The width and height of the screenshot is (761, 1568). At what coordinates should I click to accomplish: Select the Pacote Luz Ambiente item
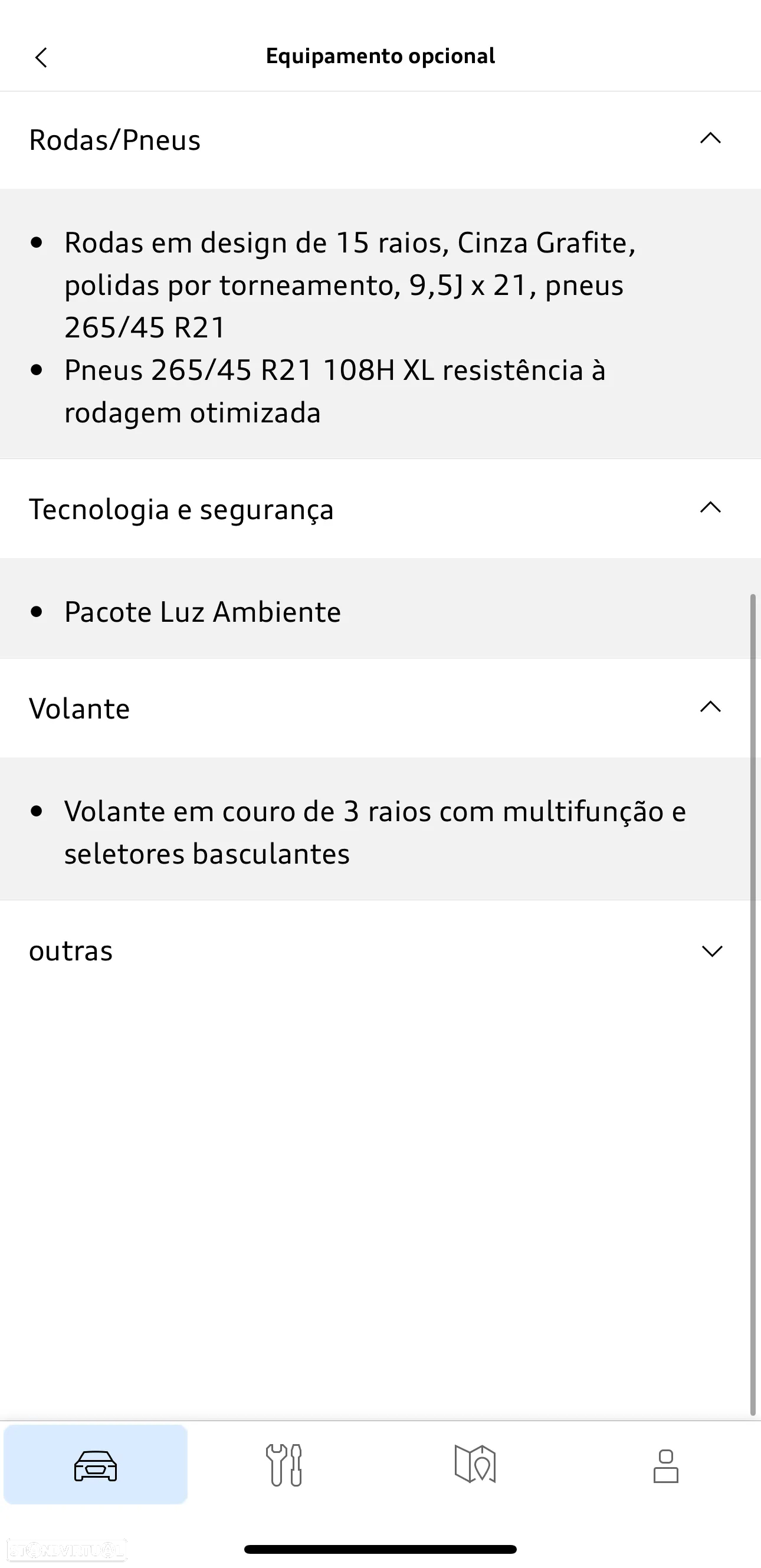coord(203,612)
